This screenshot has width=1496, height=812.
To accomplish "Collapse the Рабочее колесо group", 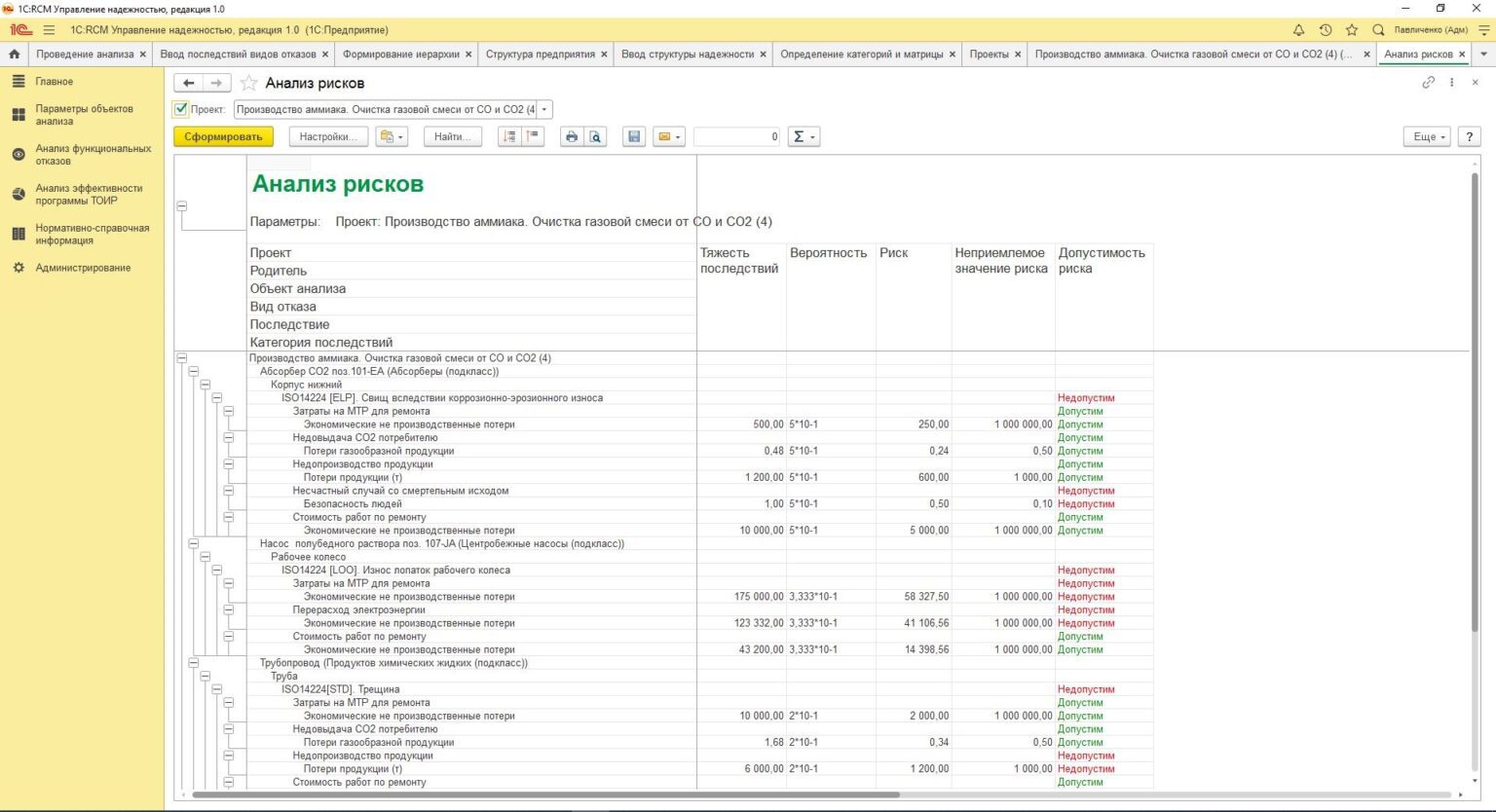I will click(x=206, y=557).
